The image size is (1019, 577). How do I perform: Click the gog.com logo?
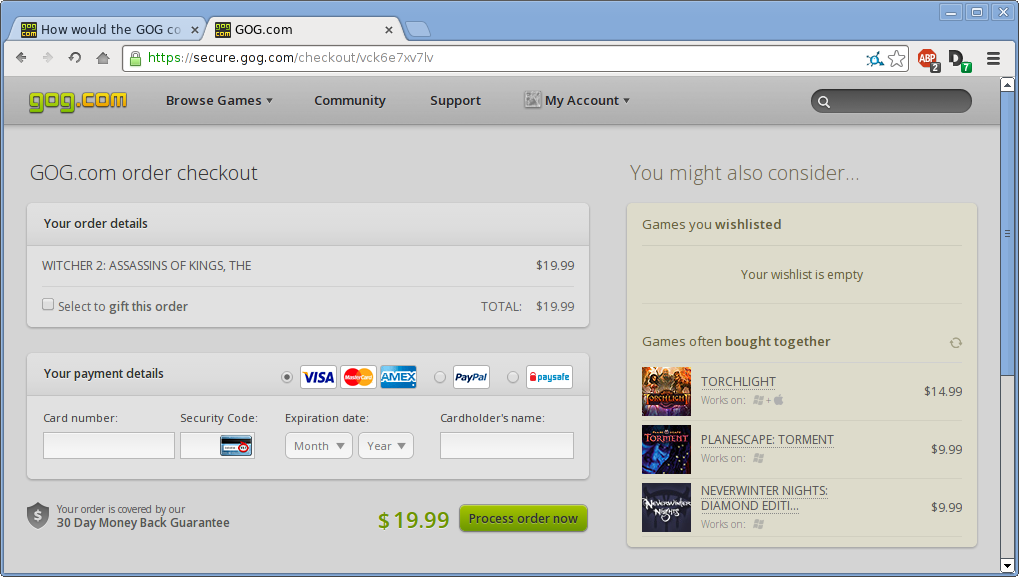point(78,101)
